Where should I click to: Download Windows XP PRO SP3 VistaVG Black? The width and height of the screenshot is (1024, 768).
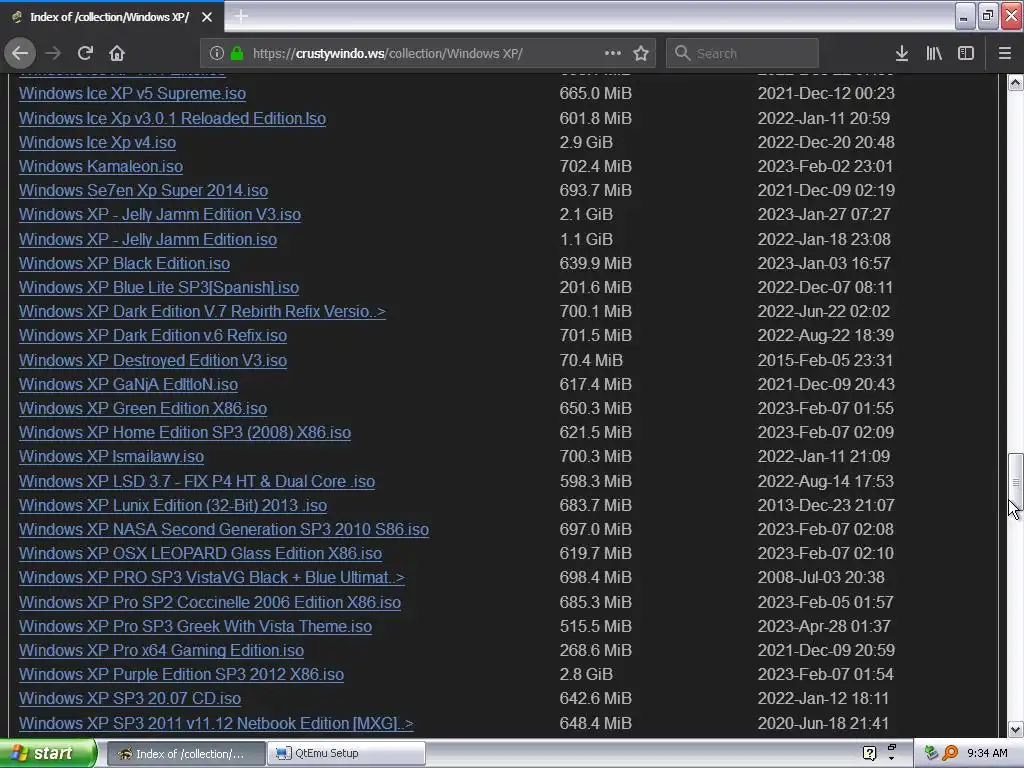(x=212, y=578)
